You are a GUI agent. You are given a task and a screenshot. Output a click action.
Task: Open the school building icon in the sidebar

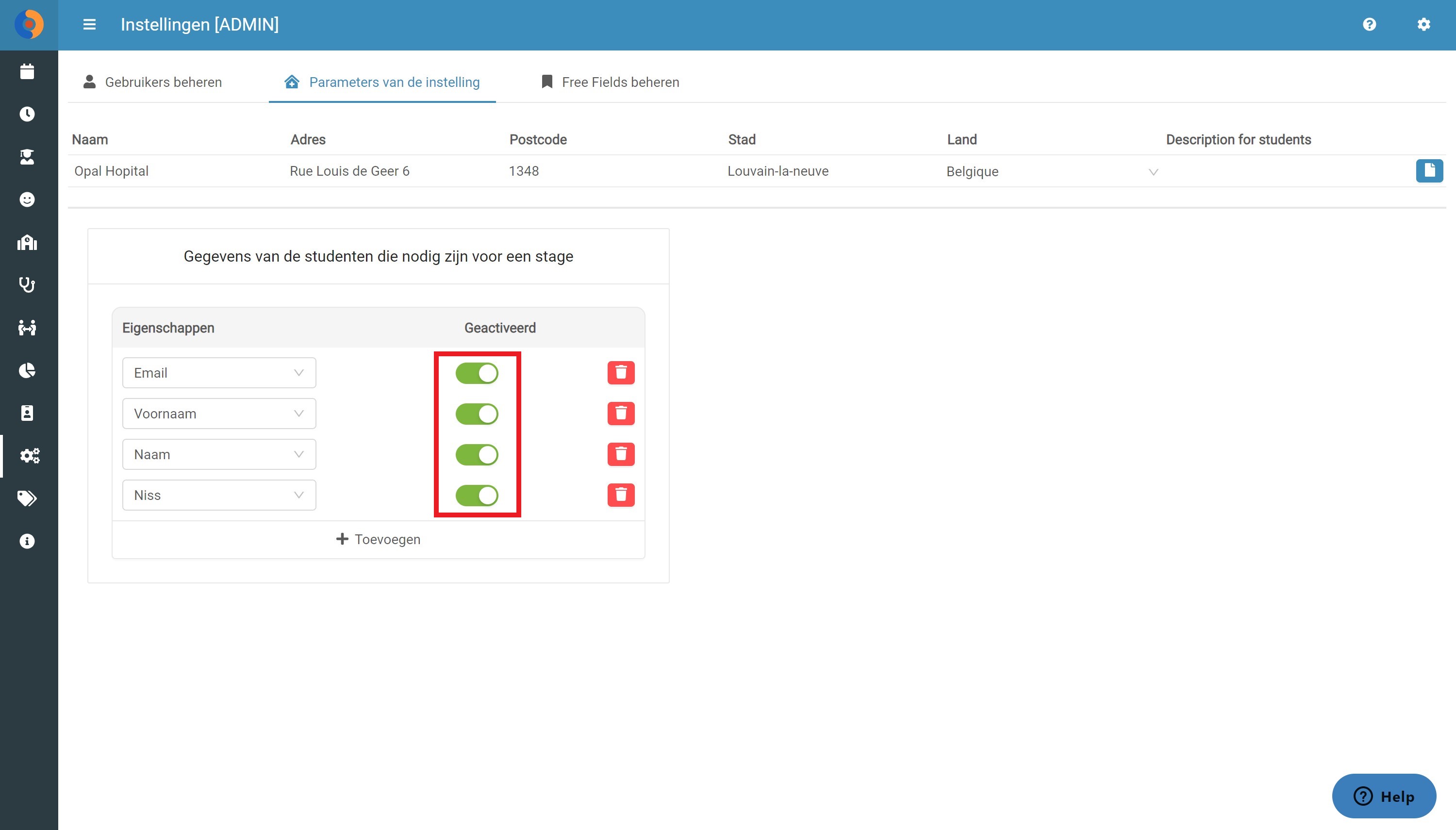27,242
